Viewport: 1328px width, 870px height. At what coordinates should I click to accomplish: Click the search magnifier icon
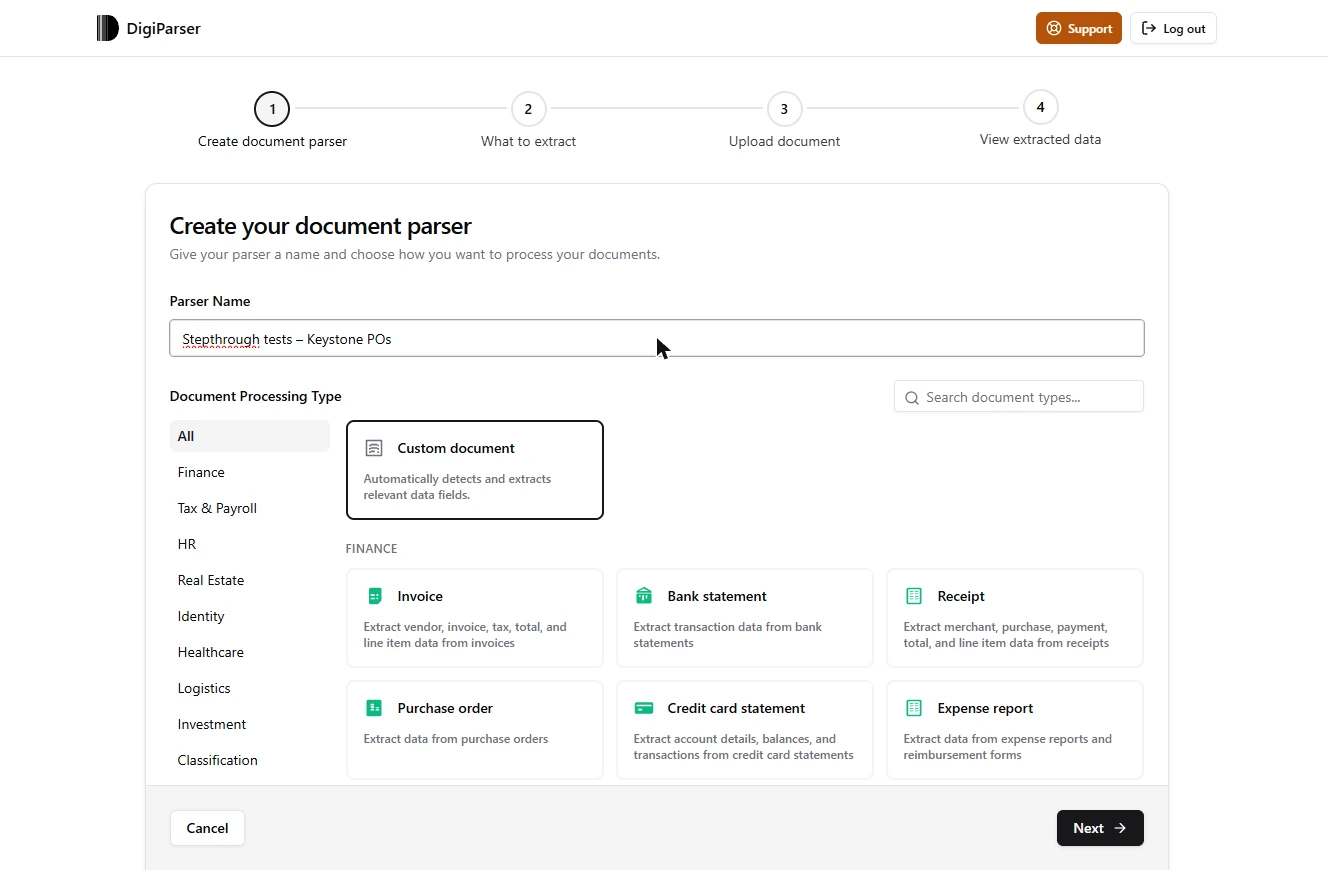pos(912,398)
